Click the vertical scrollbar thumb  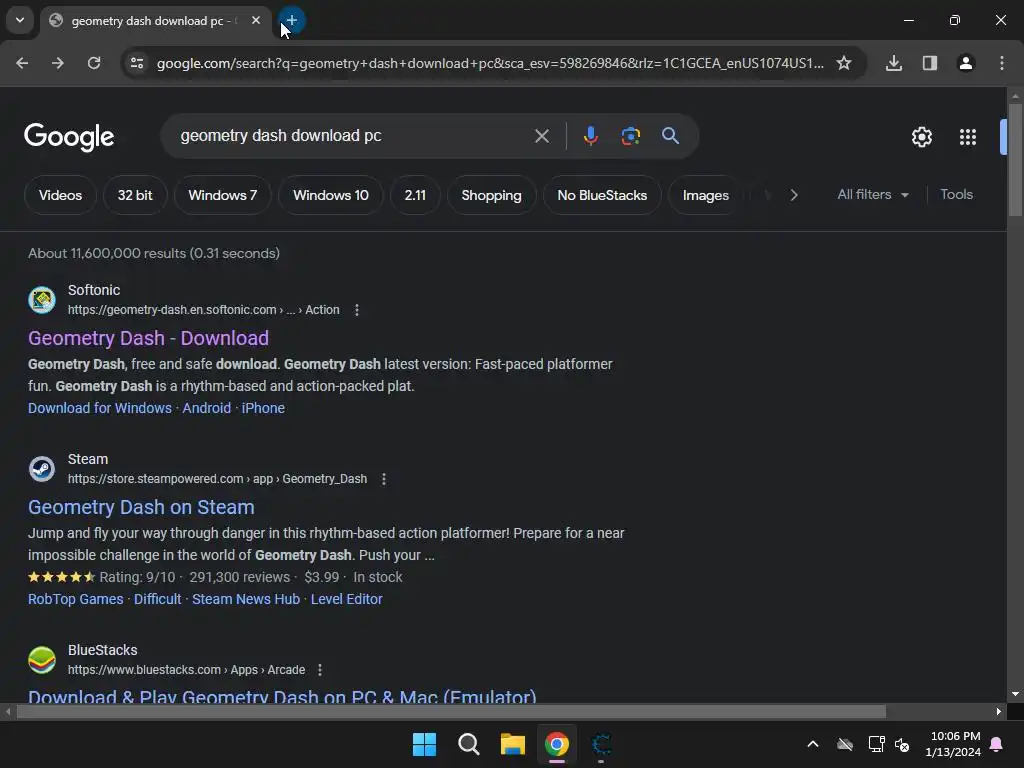coord(1016,160)
